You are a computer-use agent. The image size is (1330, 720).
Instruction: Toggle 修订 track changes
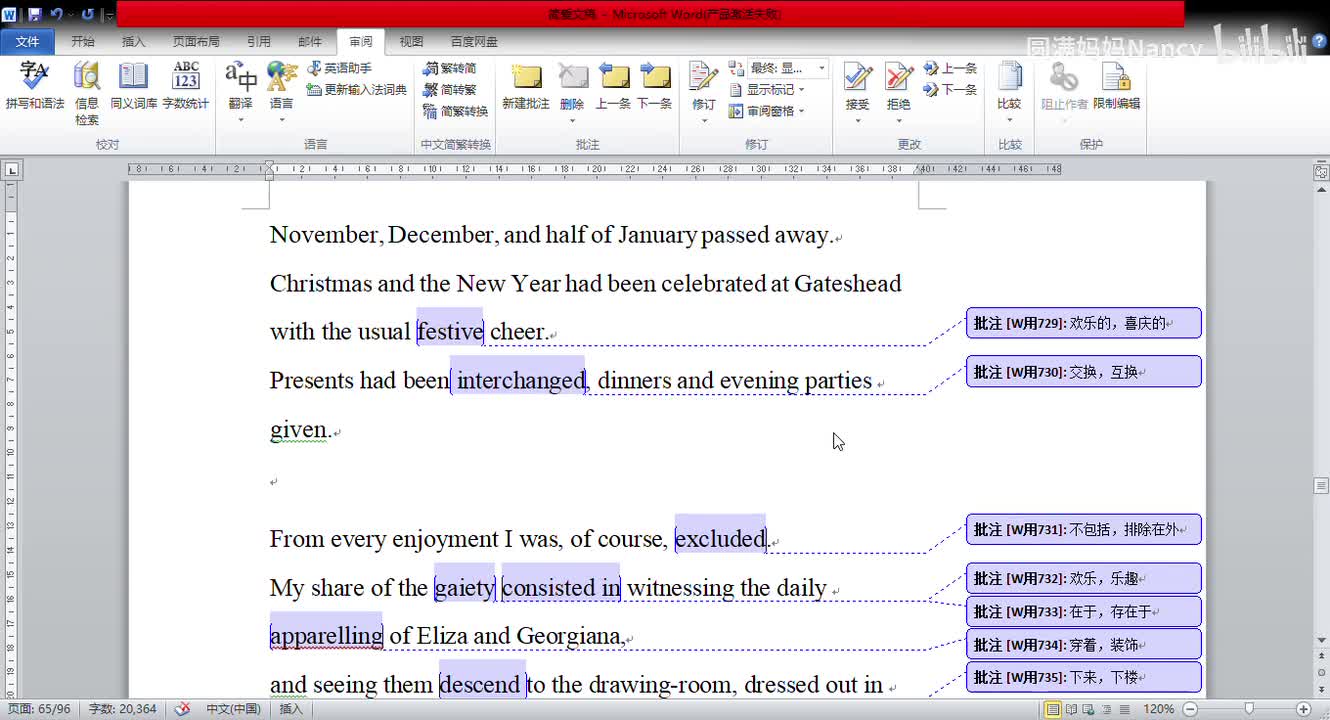pos(704,92)
